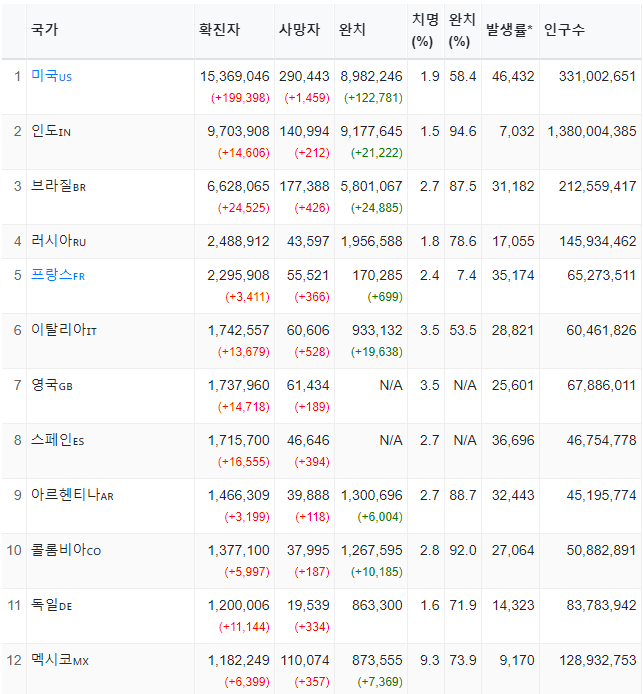Select the 브라질 BR country name
Screen dimensions: 643x694
(58, 186)
